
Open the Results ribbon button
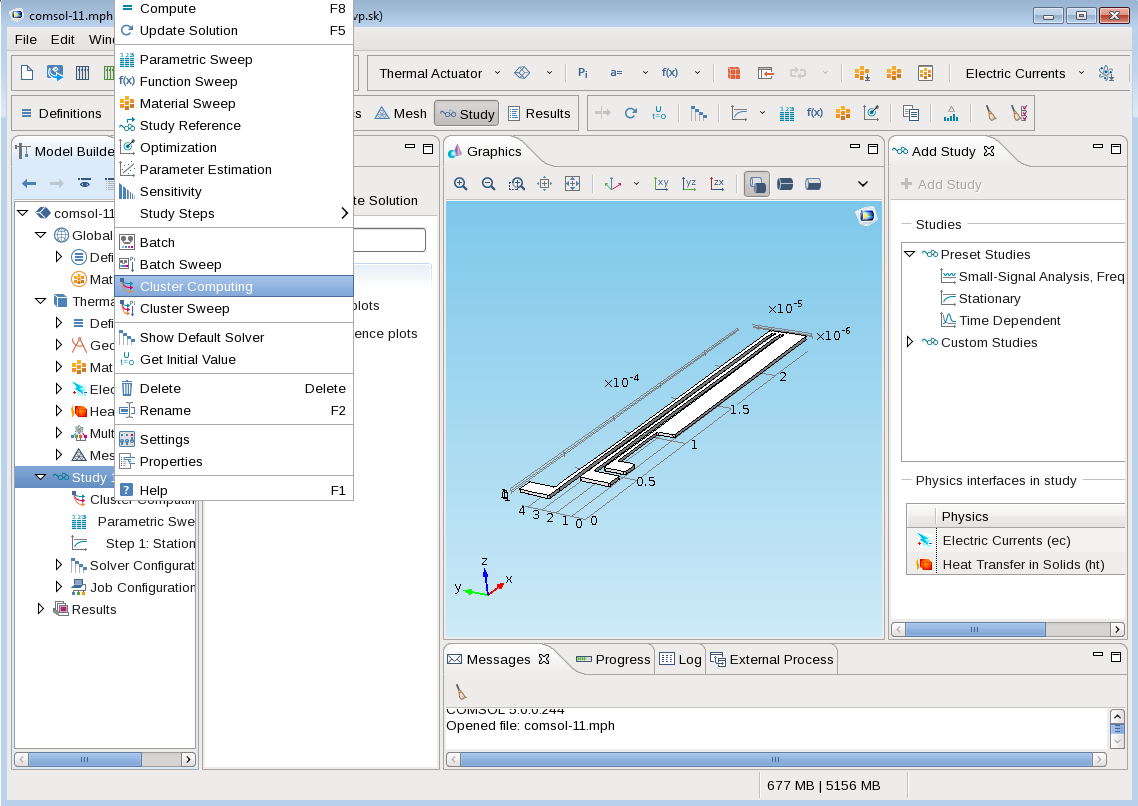538,114
